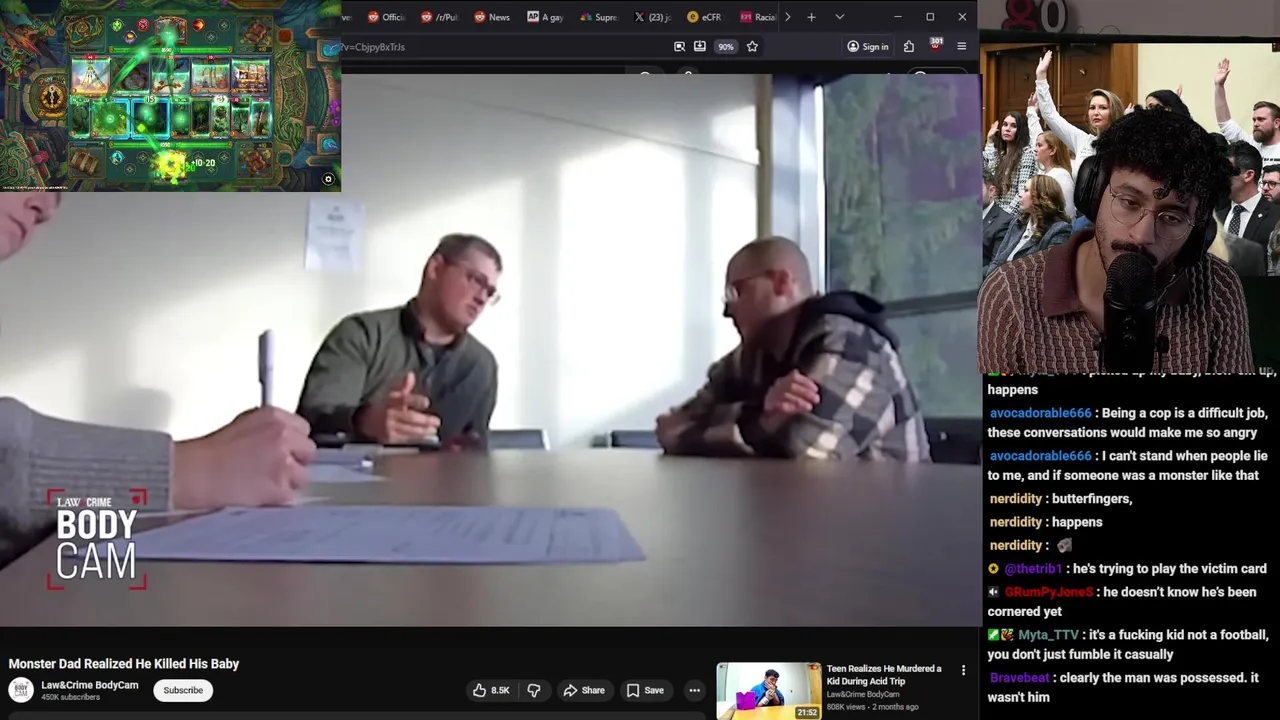Toggle picture-in-picture or reader icon in address bar
The width and height of the screenshot is (1280, 720).
pos(680,46)
